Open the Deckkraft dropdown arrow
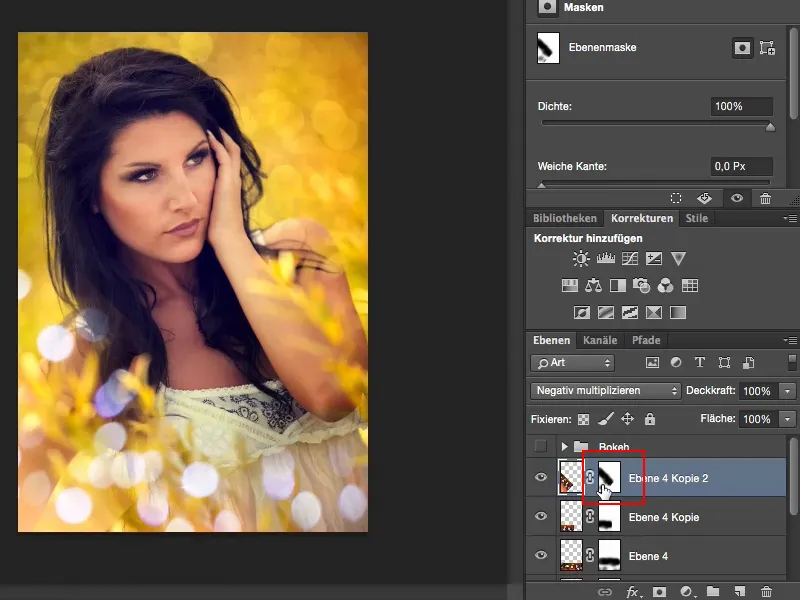 coord(789,391)
